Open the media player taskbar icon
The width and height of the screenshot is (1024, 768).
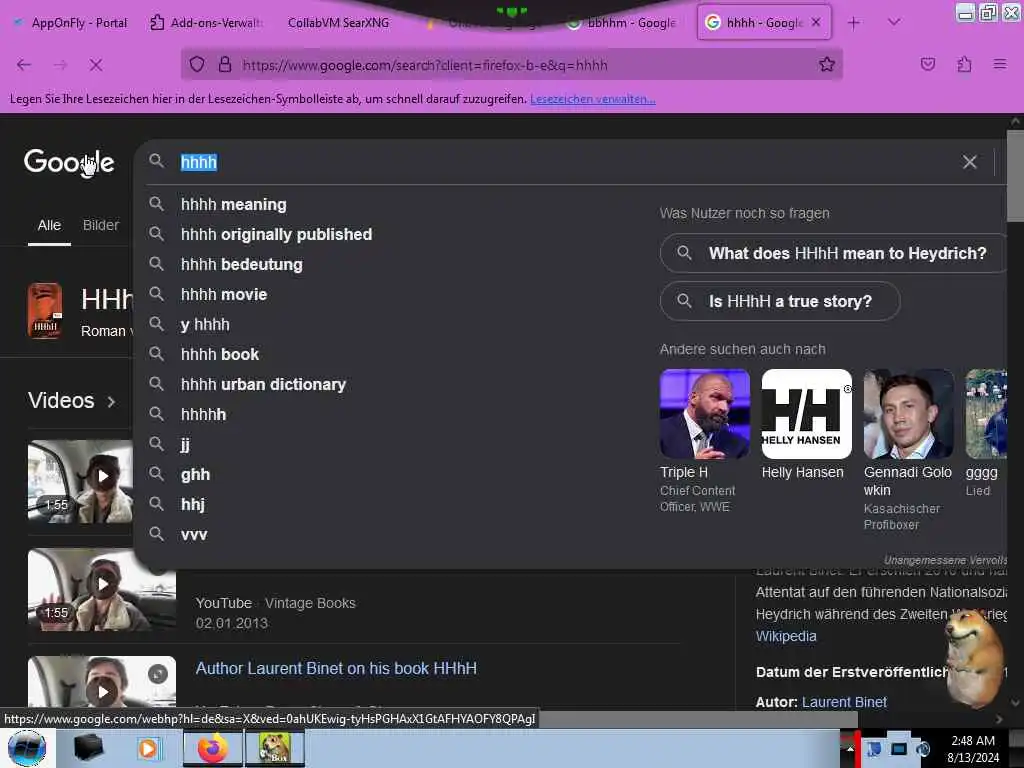(148, 748)
